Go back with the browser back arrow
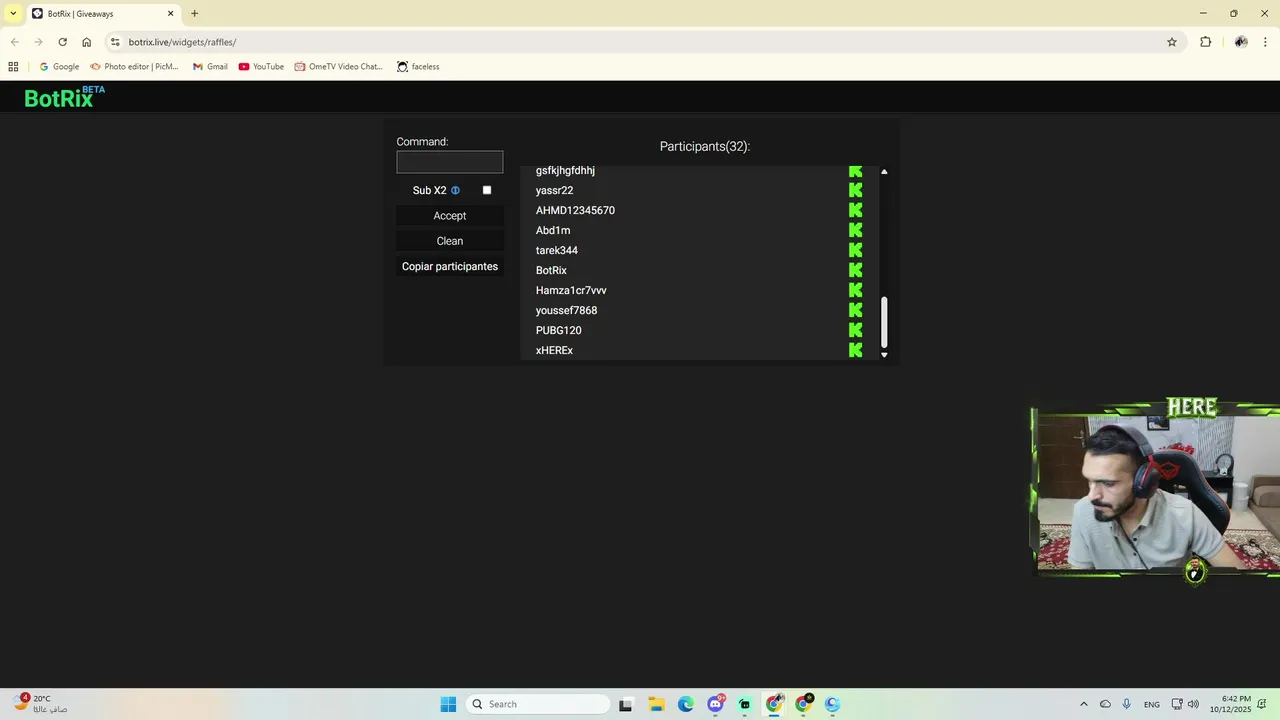 [14, 42]
